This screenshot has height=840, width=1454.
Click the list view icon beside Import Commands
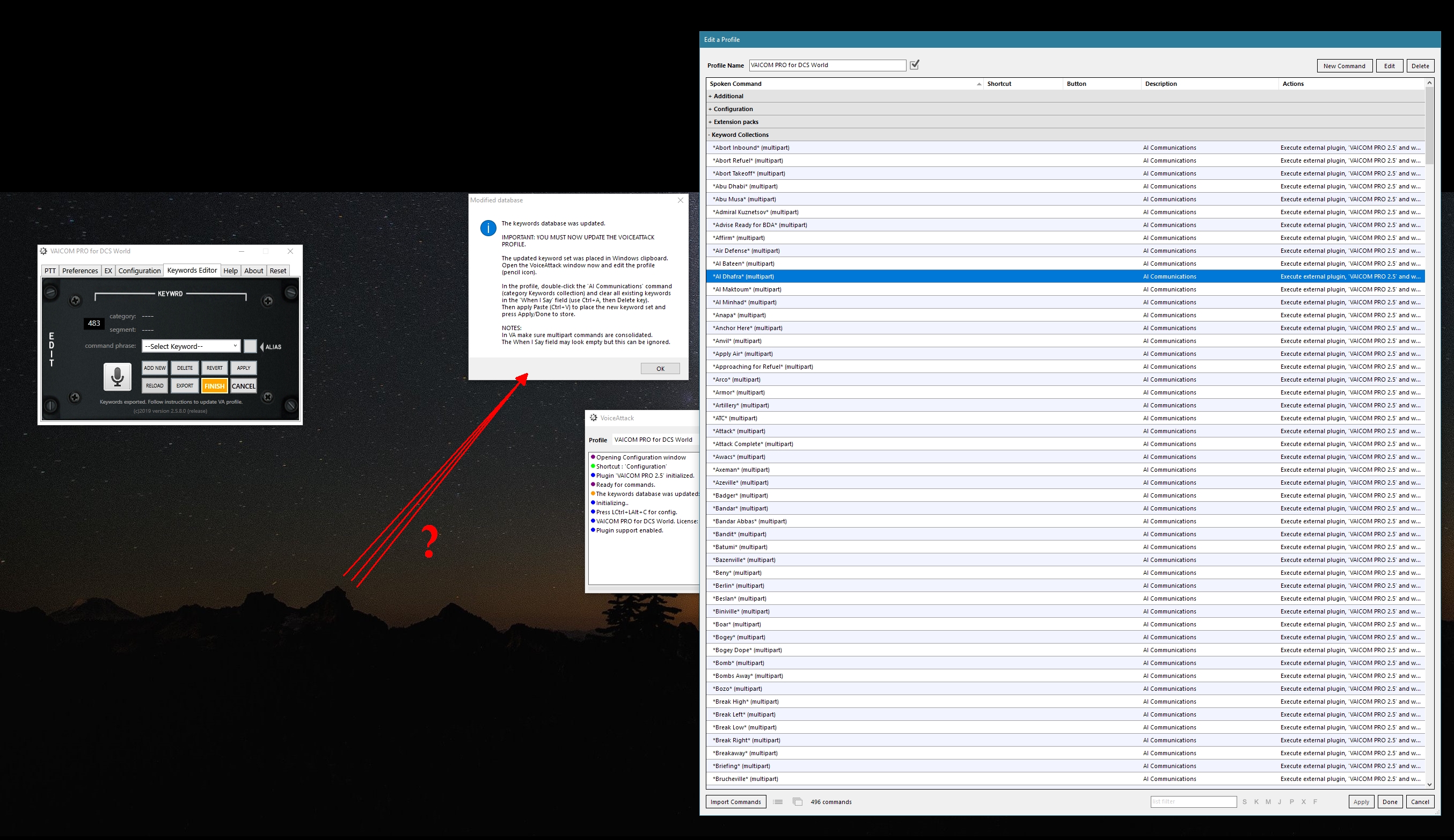[778, 801]
